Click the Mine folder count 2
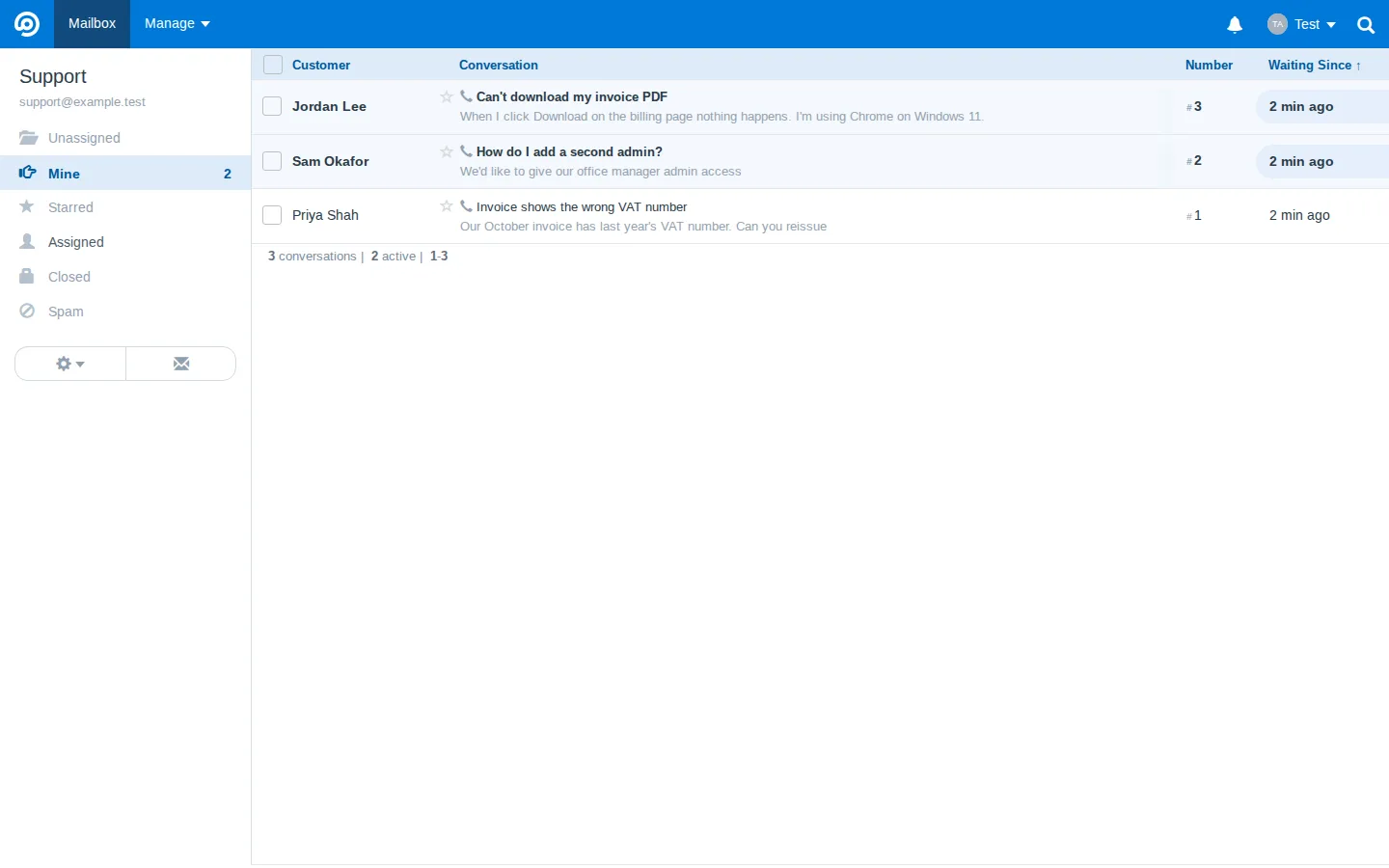This screenshot has height=868, width=1389. [228, 174]
